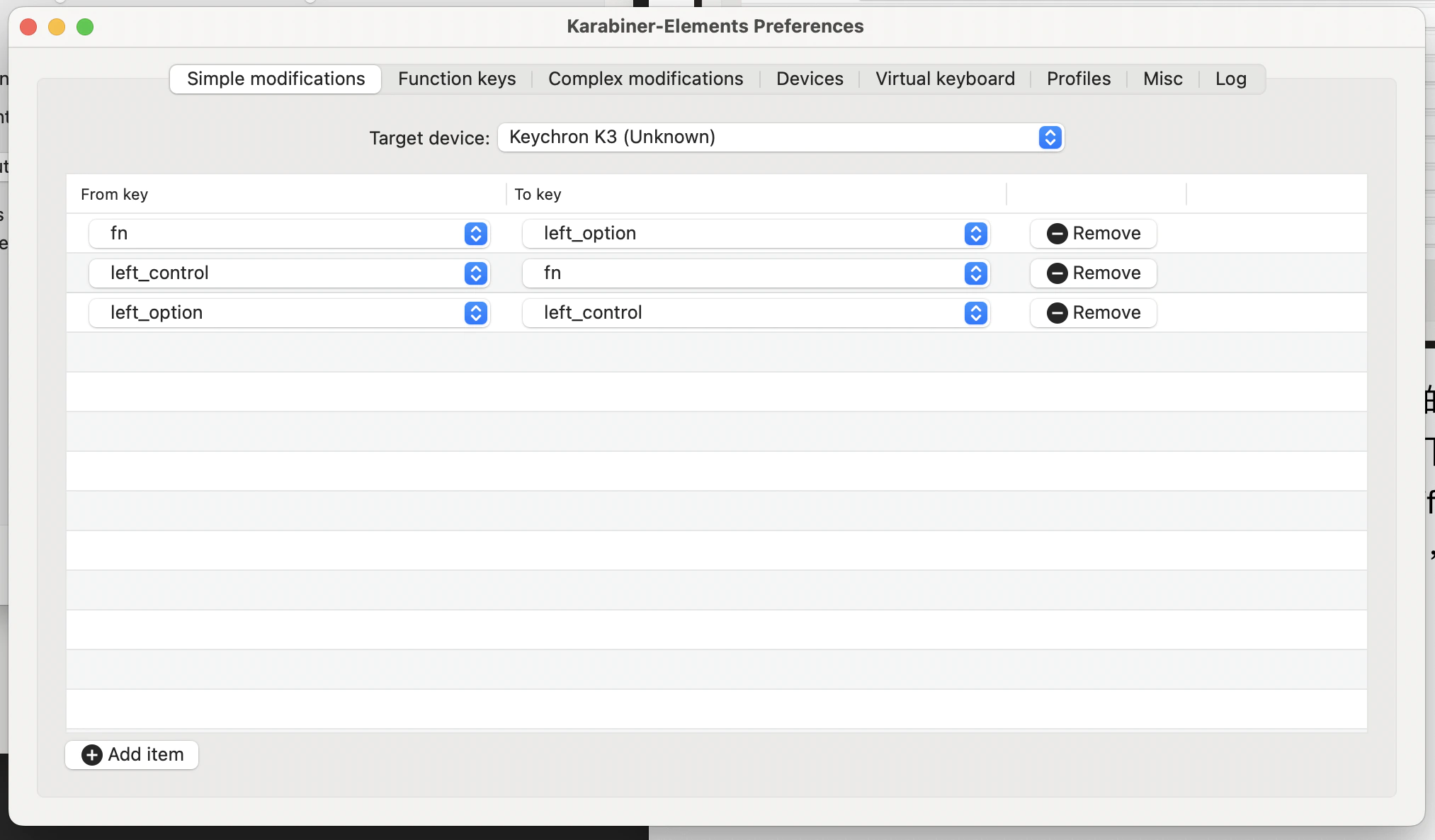Open the Complex modifications tab
Screen dimensions: 1435x840
645,79
